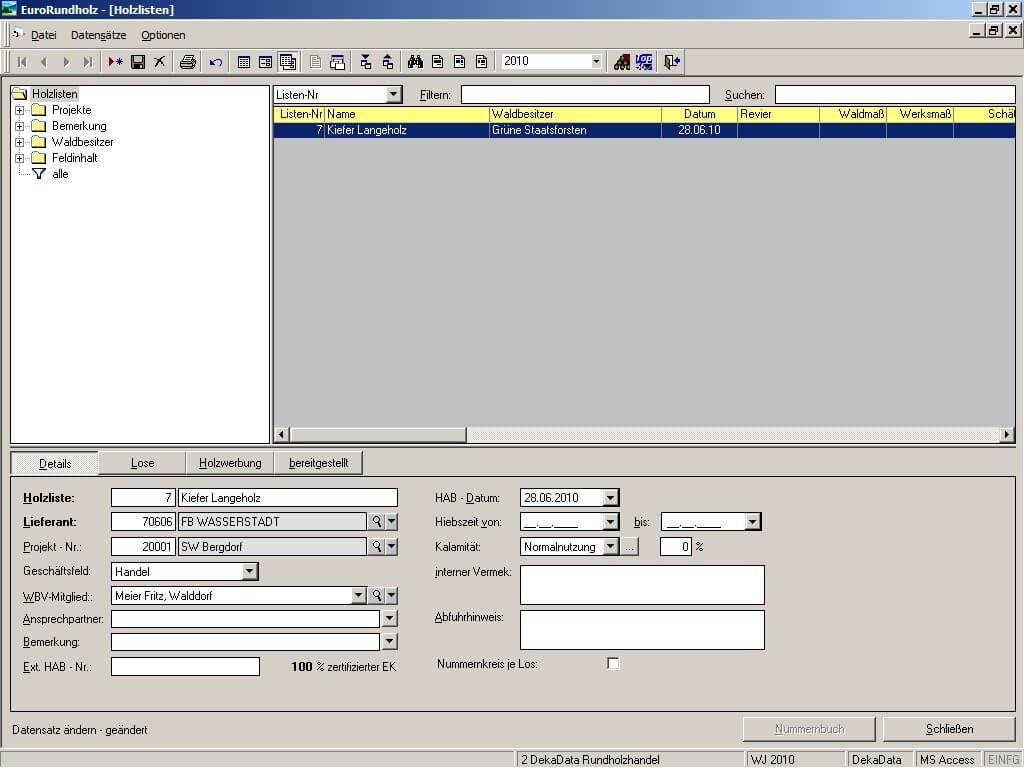1024x768 pixels.
Task: Switch to the Lose tab
Action: point(142,463)
